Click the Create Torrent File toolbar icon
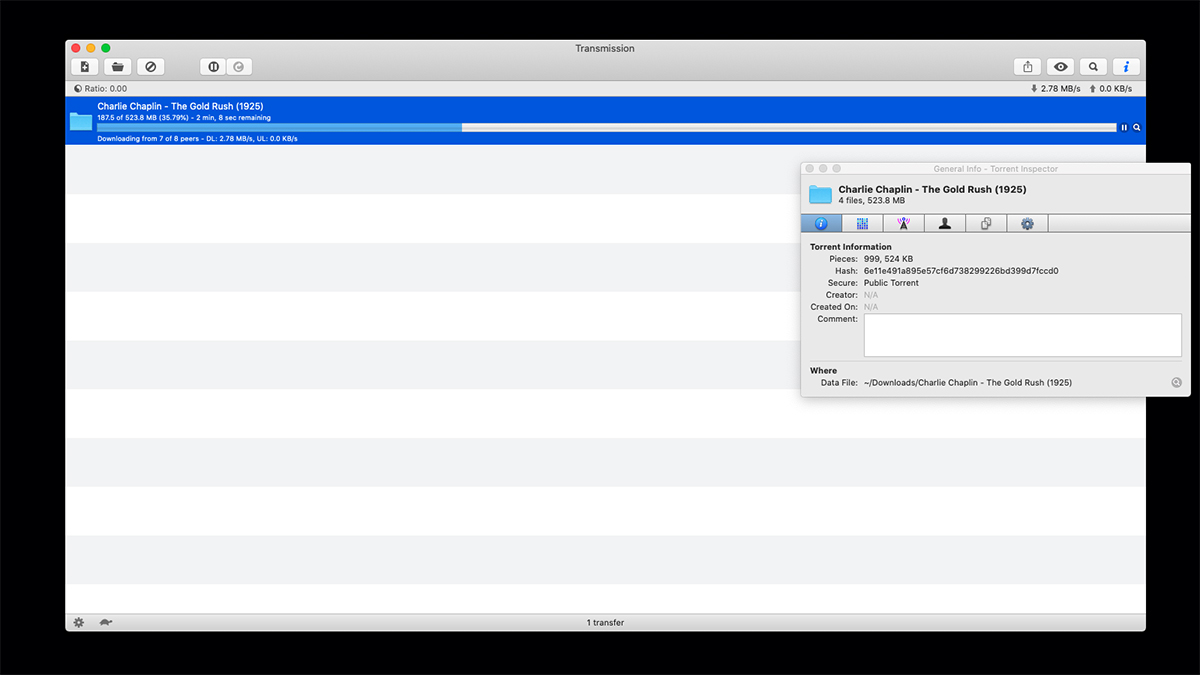The width and height of the screenshot is (1200, 675). pyautogui.click(x=85, y=67)
